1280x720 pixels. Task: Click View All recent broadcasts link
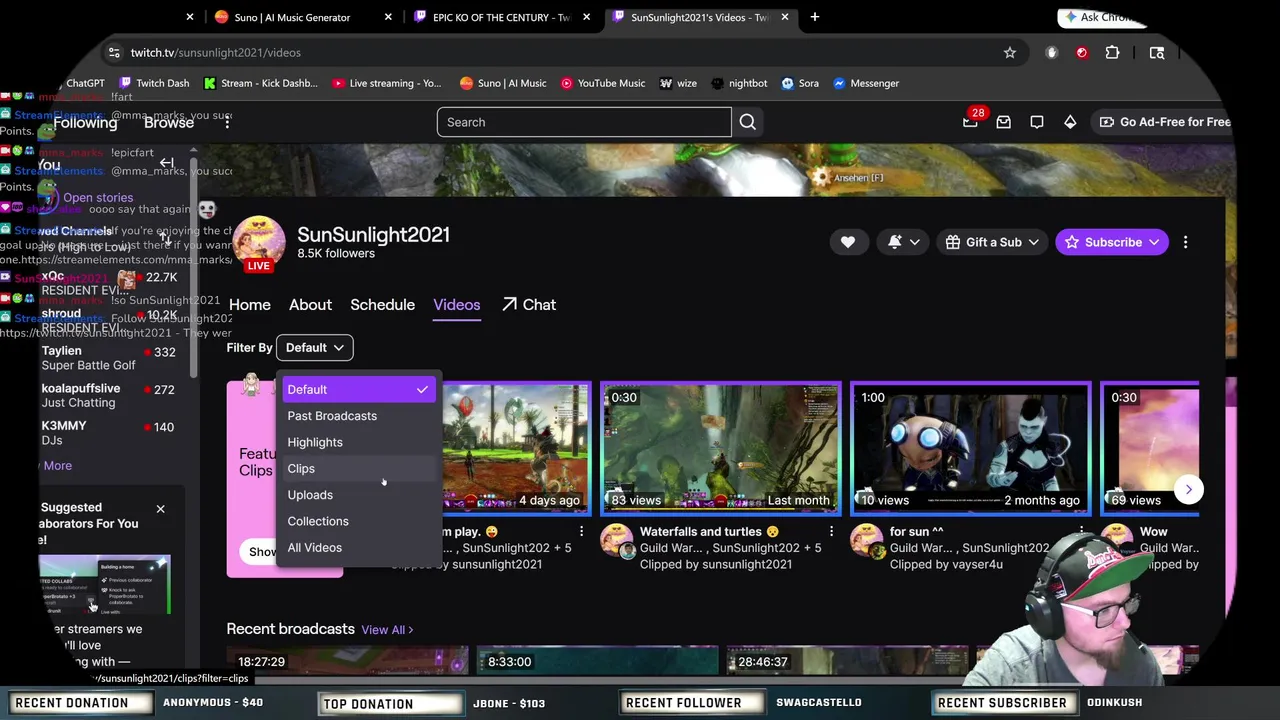pos(387,630)
